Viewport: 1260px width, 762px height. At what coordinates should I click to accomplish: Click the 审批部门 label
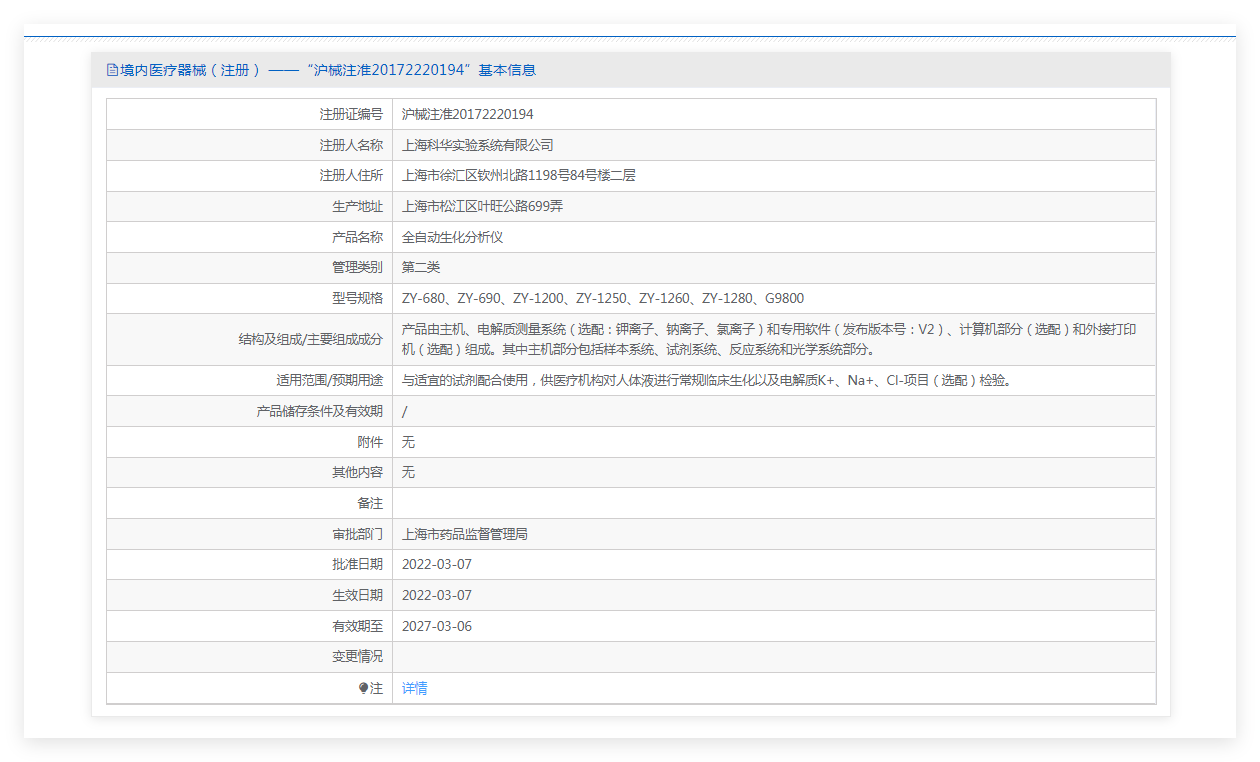point(357,534)
